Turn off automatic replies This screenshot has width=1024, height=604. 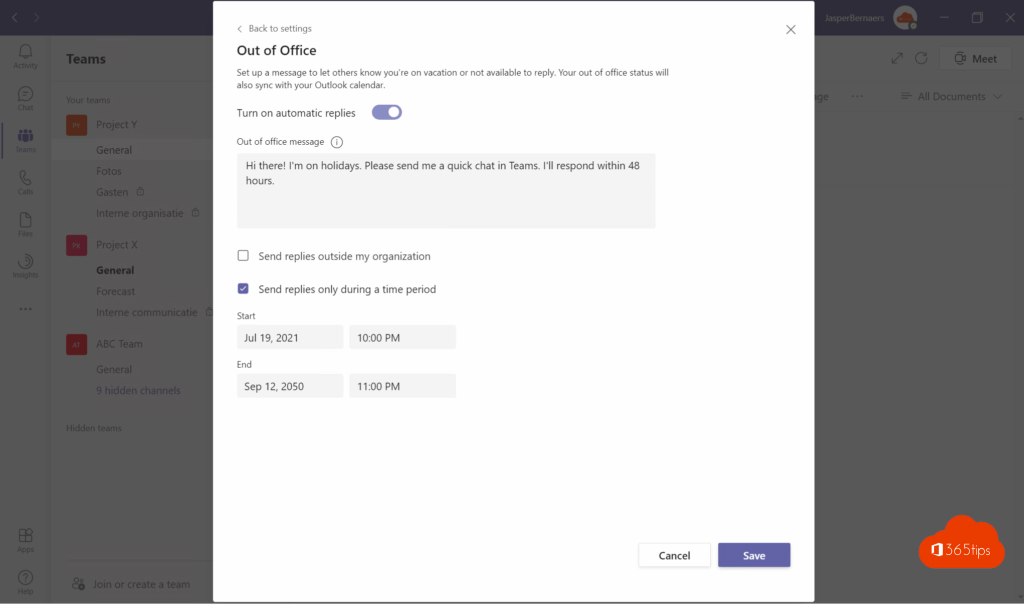[x=386, y=113]
